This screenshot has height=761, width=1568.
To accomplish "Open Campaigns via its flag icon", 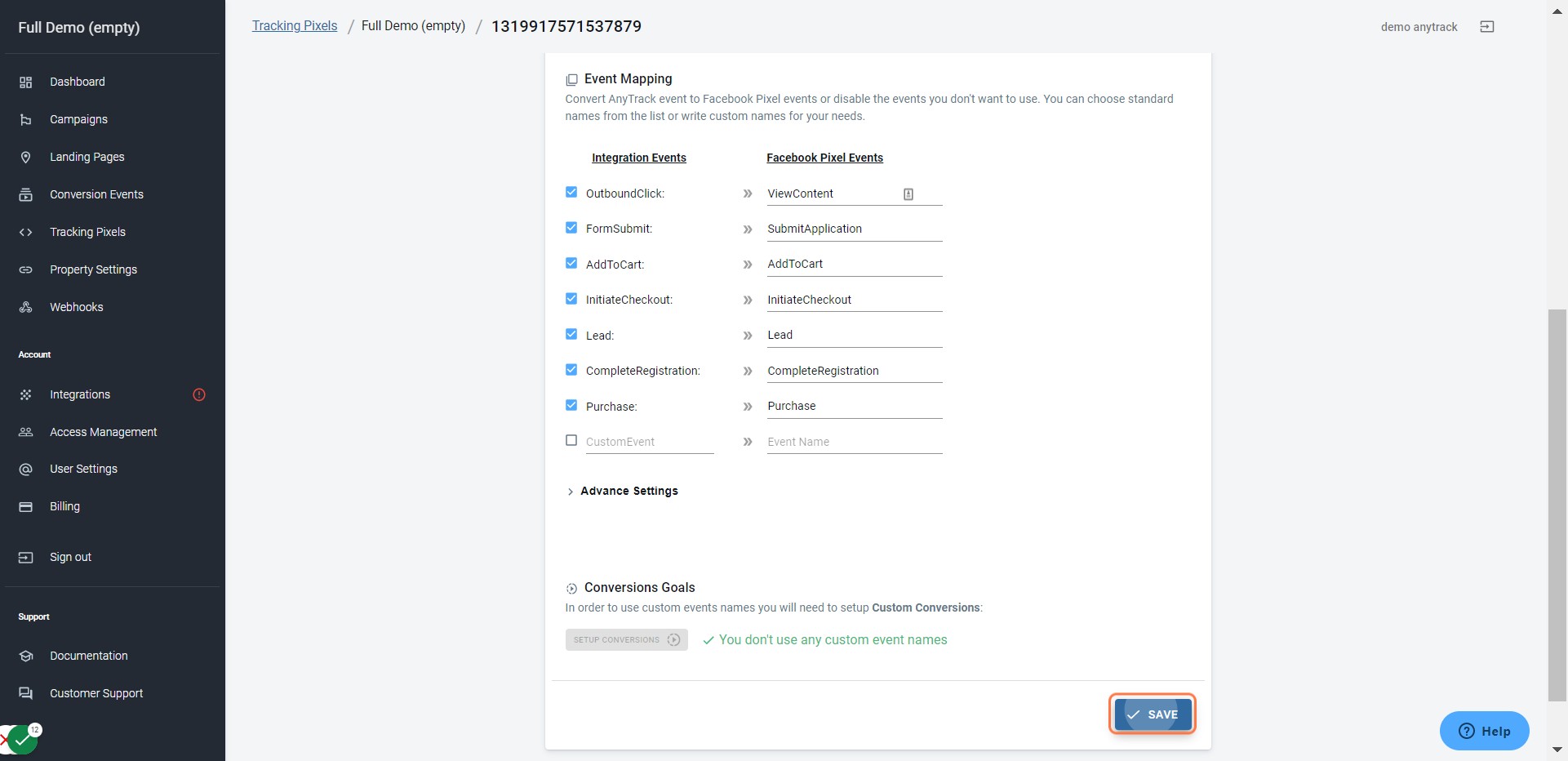I will tap(25, 119).
